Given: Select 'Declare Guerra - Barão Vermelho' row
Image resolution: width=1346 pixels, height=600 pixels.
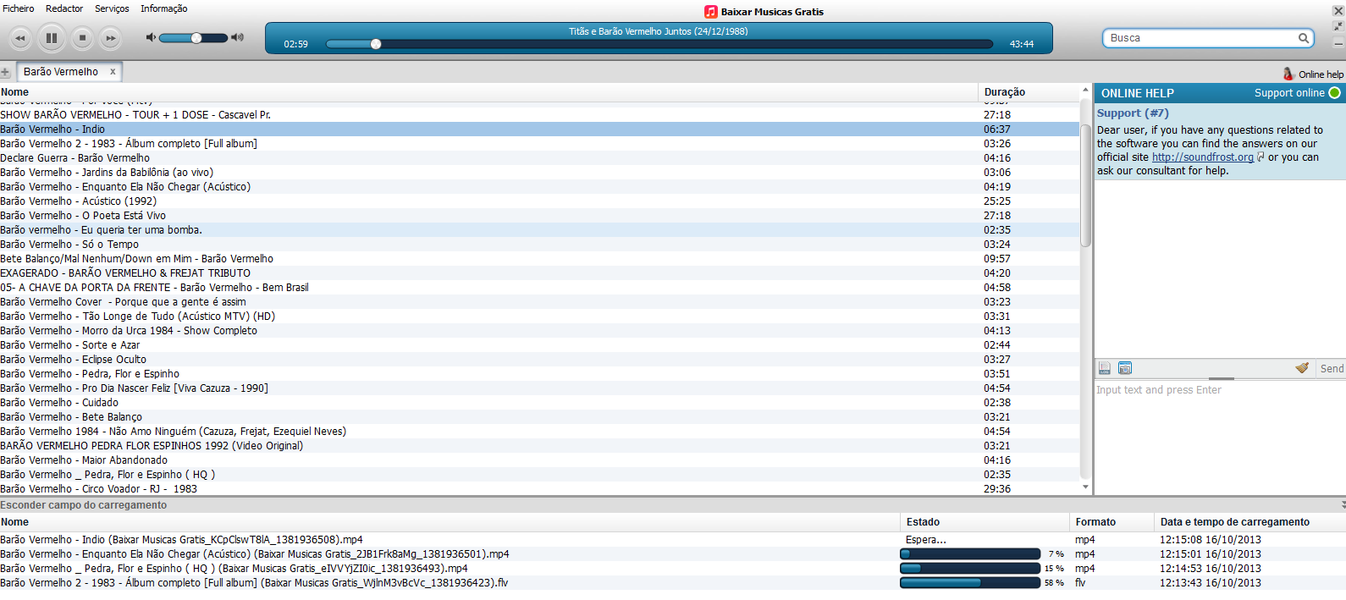Looking at the screenshot, I should 539,158.
